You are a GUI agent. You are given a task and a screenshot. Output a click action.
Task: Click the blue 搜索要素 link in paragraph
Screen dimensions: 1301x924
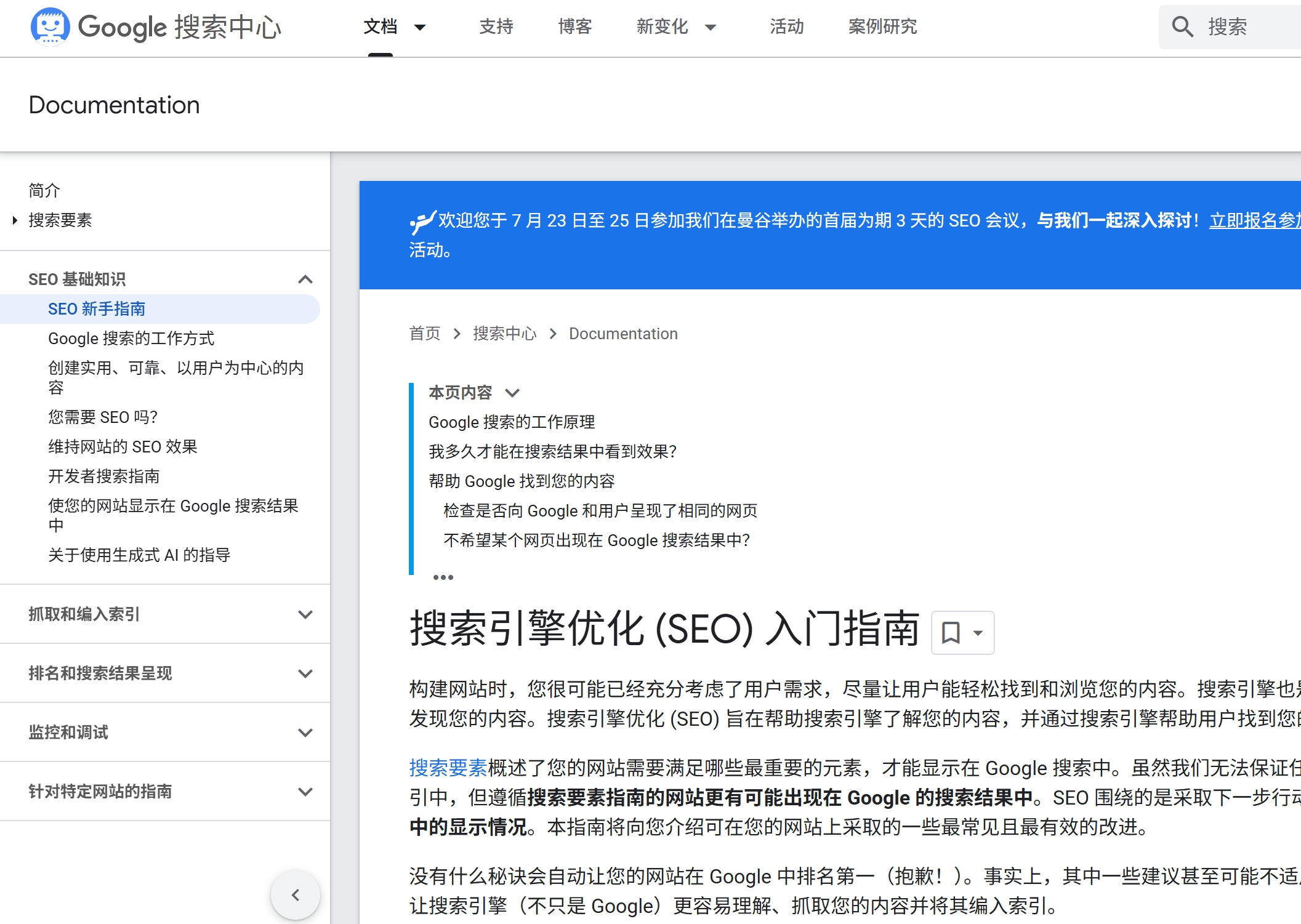point(448,768)
